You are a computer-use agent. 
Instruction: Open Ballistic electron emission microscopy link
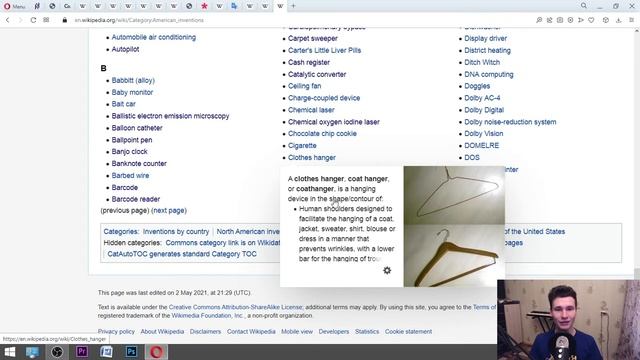(170, 116)
